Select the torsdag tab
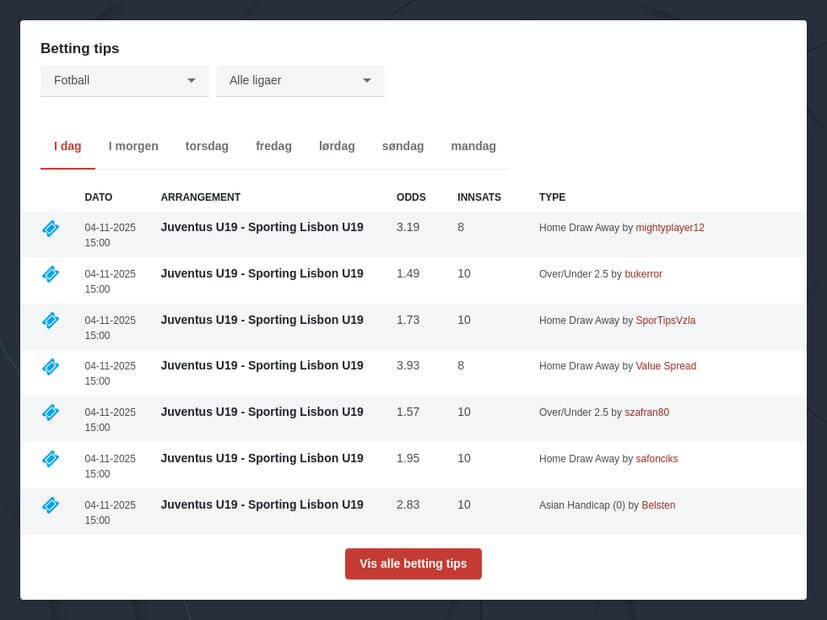The image size is (827, 620). click(x=206, y=146)
